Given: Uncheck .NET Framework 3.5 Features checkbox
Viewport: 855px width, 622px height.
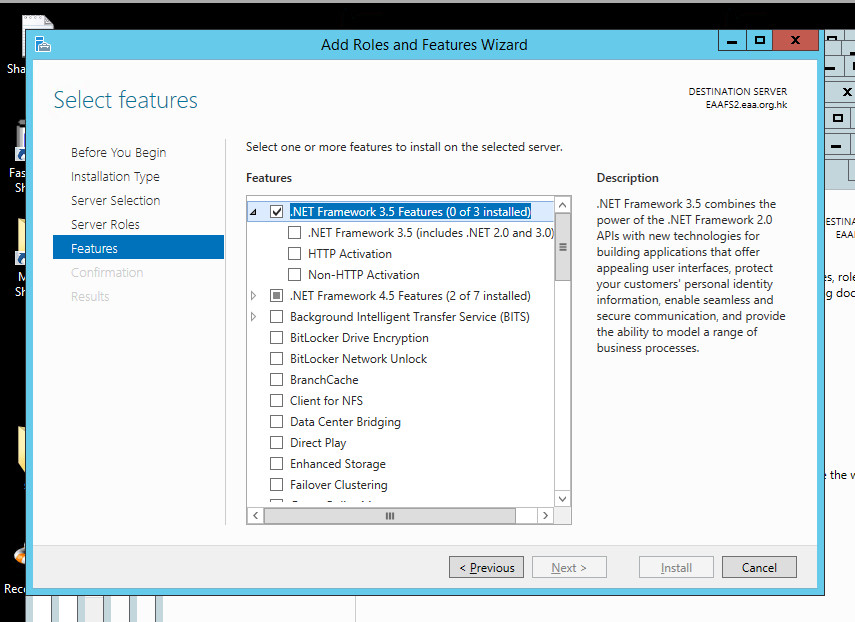Looking at the screenshot, I should click(x=276, y=212).
